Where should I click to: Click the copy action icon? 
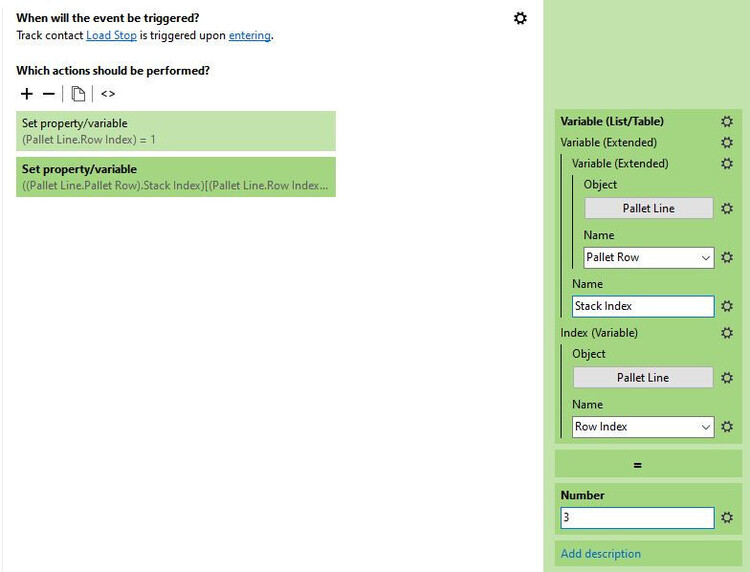pyautogui.click(x=78, y=94)
